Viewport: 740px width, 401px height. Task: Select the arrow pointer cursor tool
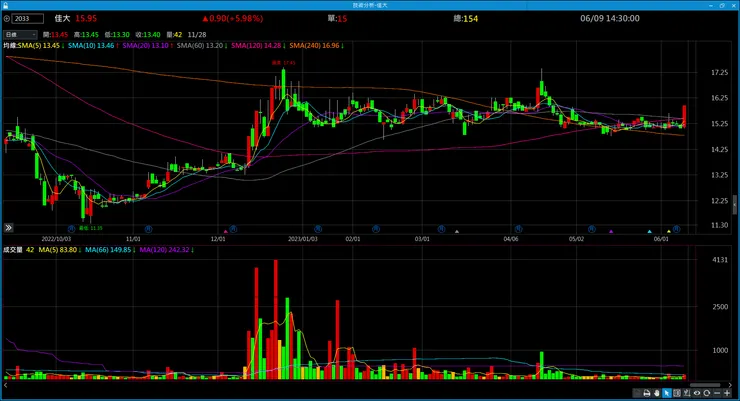666,393
